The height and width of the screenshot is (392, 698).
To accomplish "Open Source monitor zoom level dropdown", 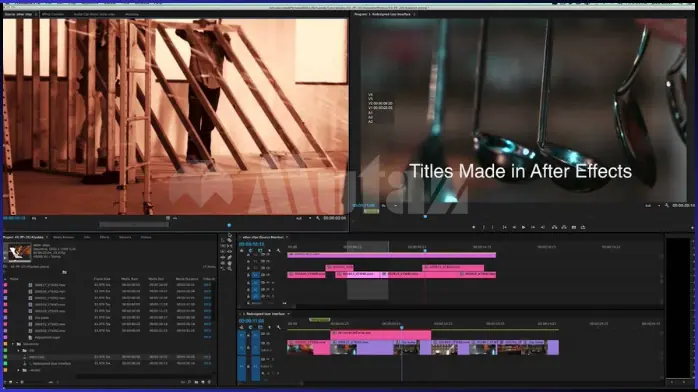I will click(x=39, y=218).
